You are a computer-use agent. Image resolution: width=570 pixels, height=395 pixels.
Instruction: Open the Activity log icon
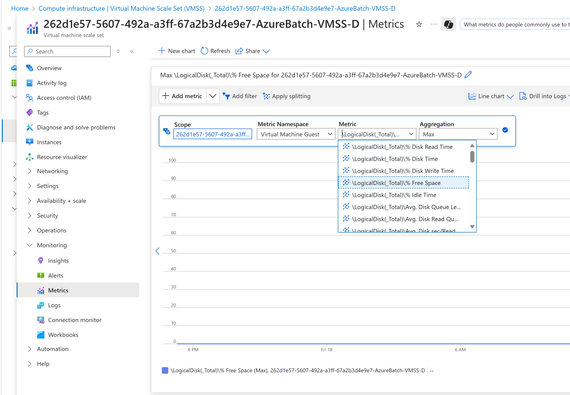(x=29, y=83)
